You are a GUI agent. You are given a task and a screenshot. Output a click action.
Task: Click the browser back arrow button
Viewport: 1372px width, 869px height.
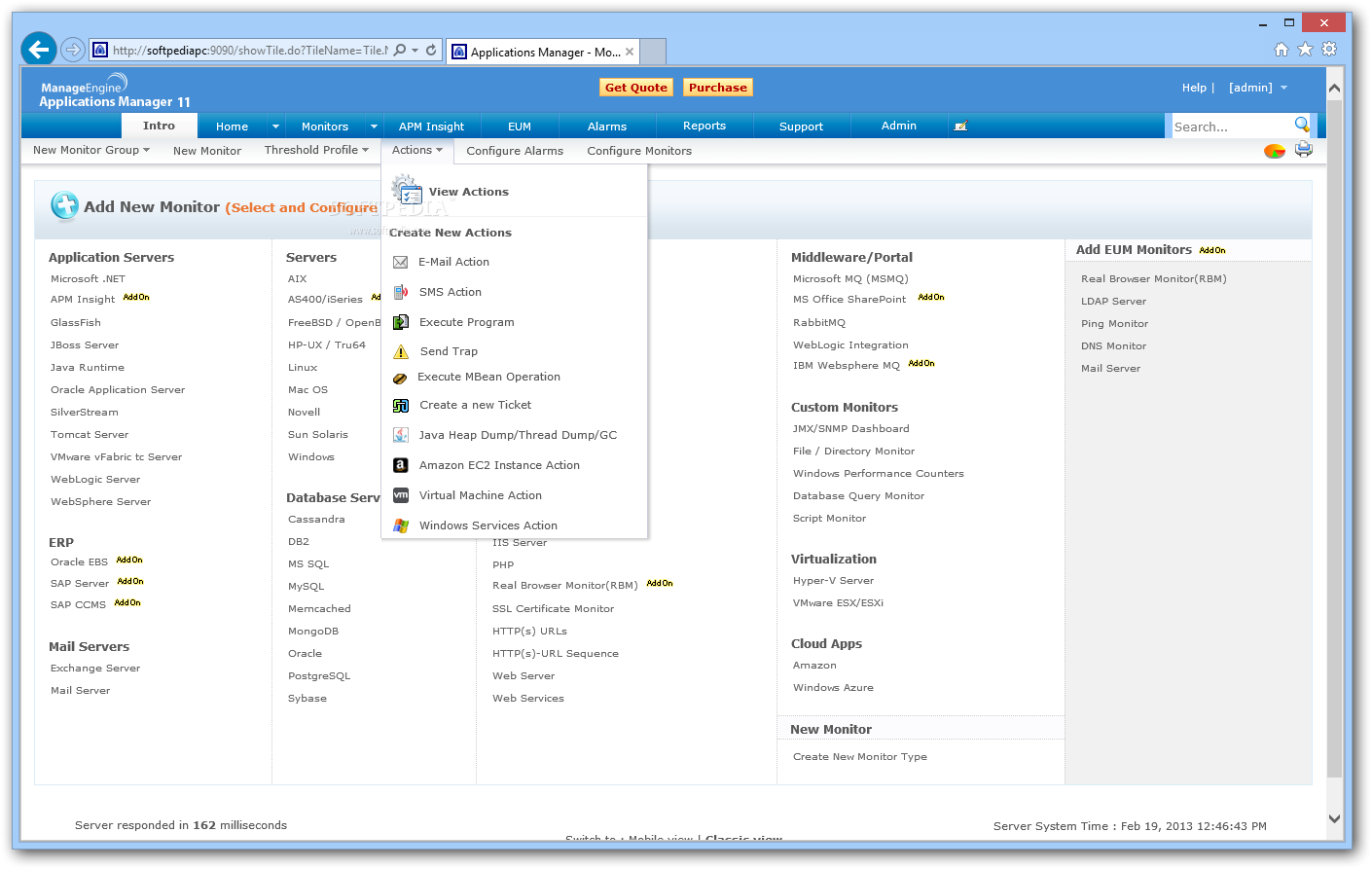[x=39, y=49]
